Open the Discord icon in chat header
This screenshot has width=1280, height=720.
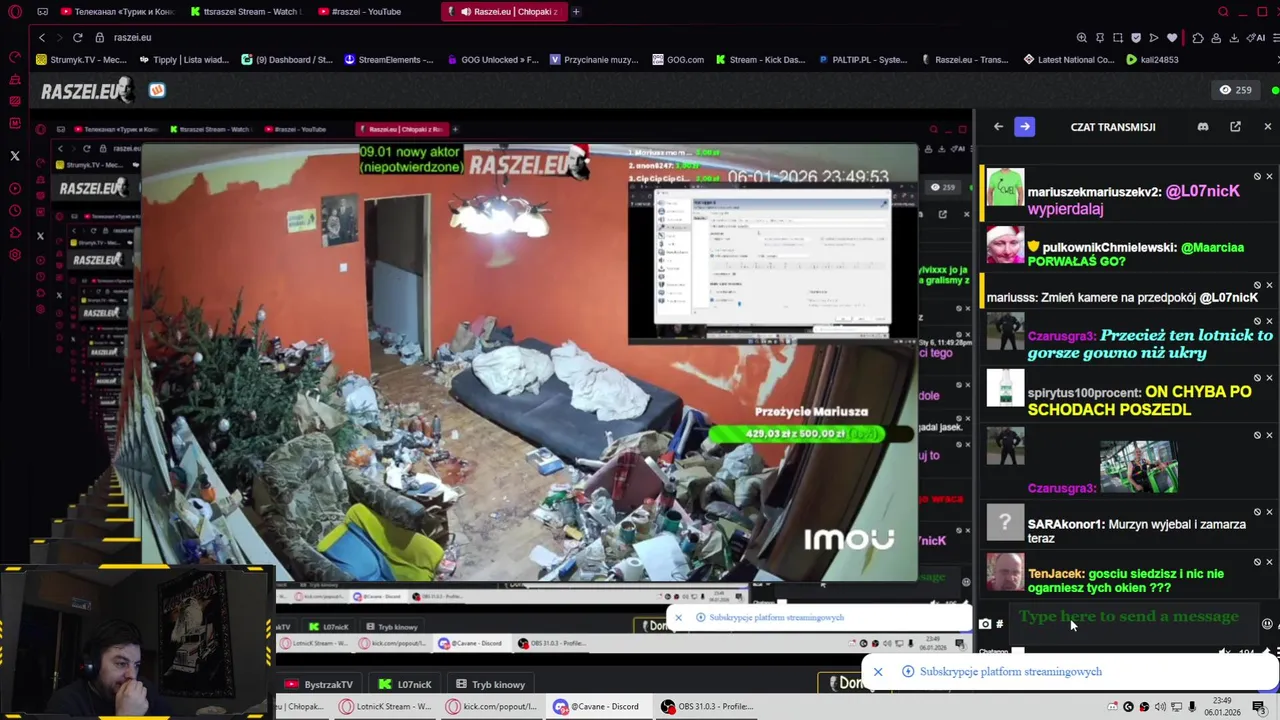click(x=1203, y=127)
